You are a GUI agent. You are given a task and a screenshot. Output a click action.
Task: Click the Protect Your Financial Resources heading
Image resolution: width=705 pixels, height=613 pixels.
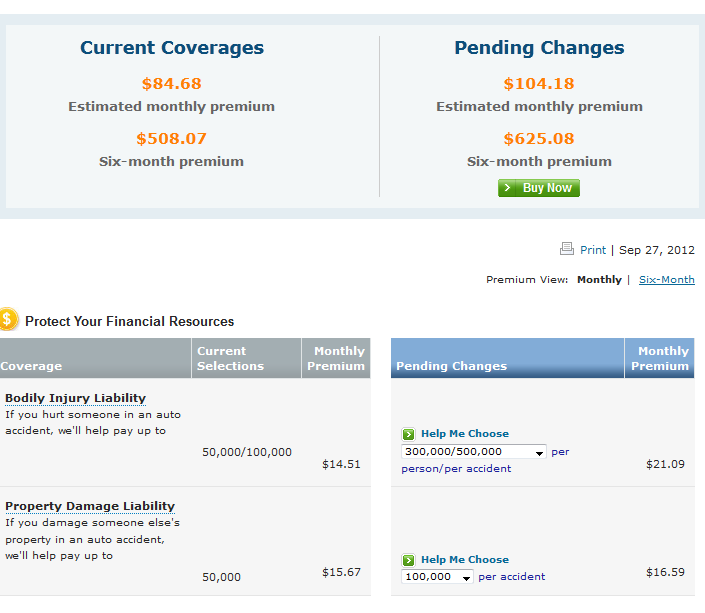(129, 322)
